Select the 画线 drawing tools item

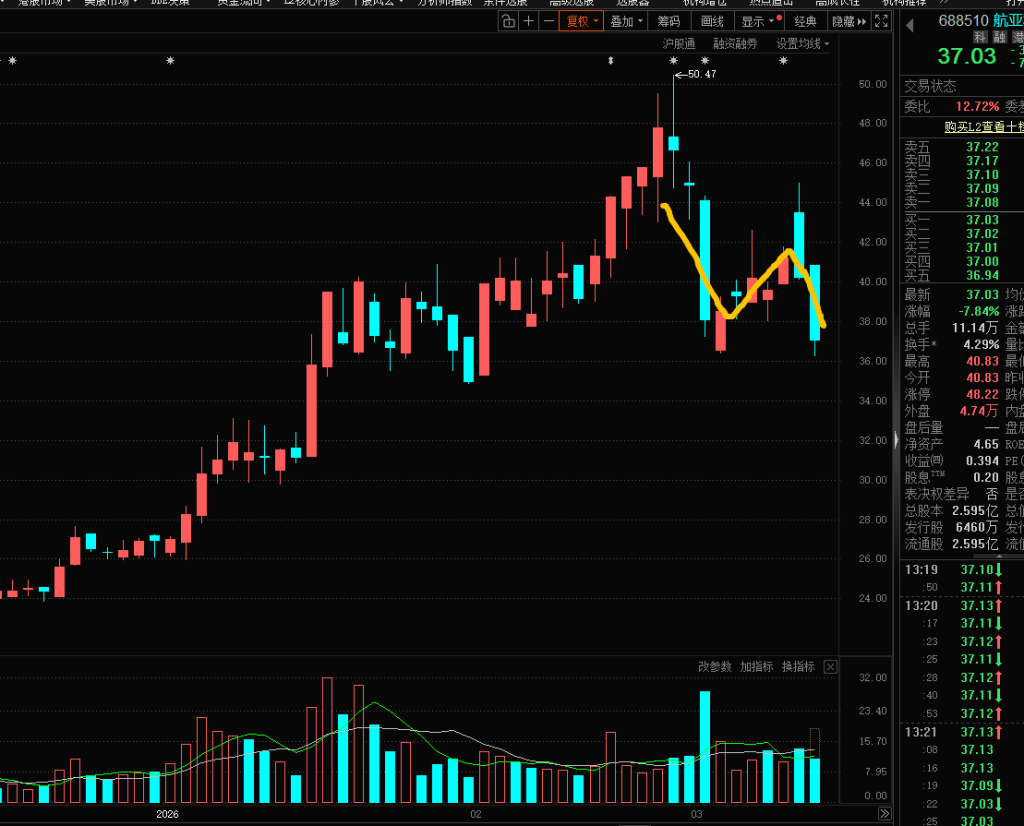712,21
